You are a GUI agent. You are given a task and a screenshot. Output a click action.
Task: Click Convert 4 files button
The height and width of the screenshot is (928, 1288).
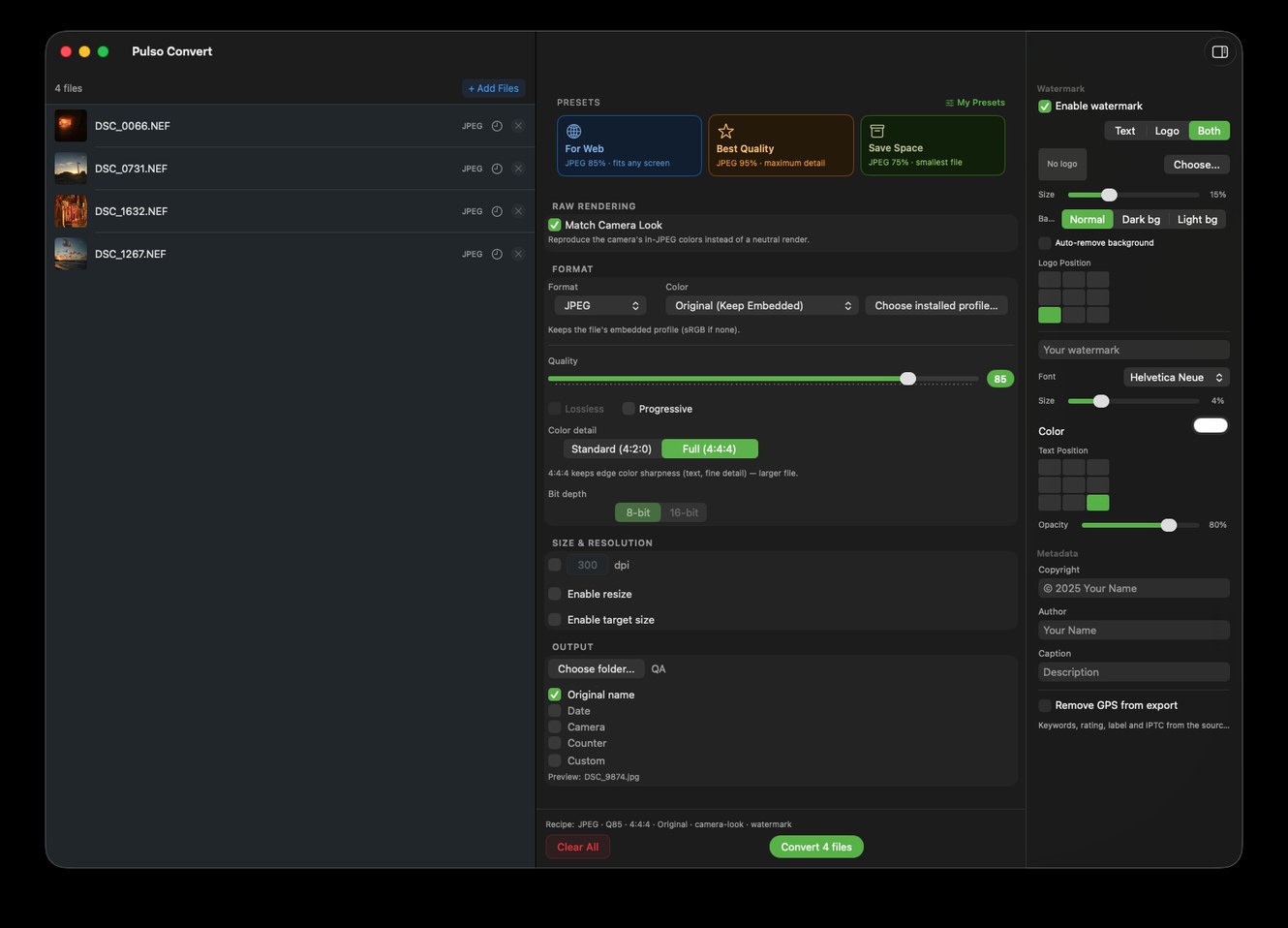(x=816, y=847)
